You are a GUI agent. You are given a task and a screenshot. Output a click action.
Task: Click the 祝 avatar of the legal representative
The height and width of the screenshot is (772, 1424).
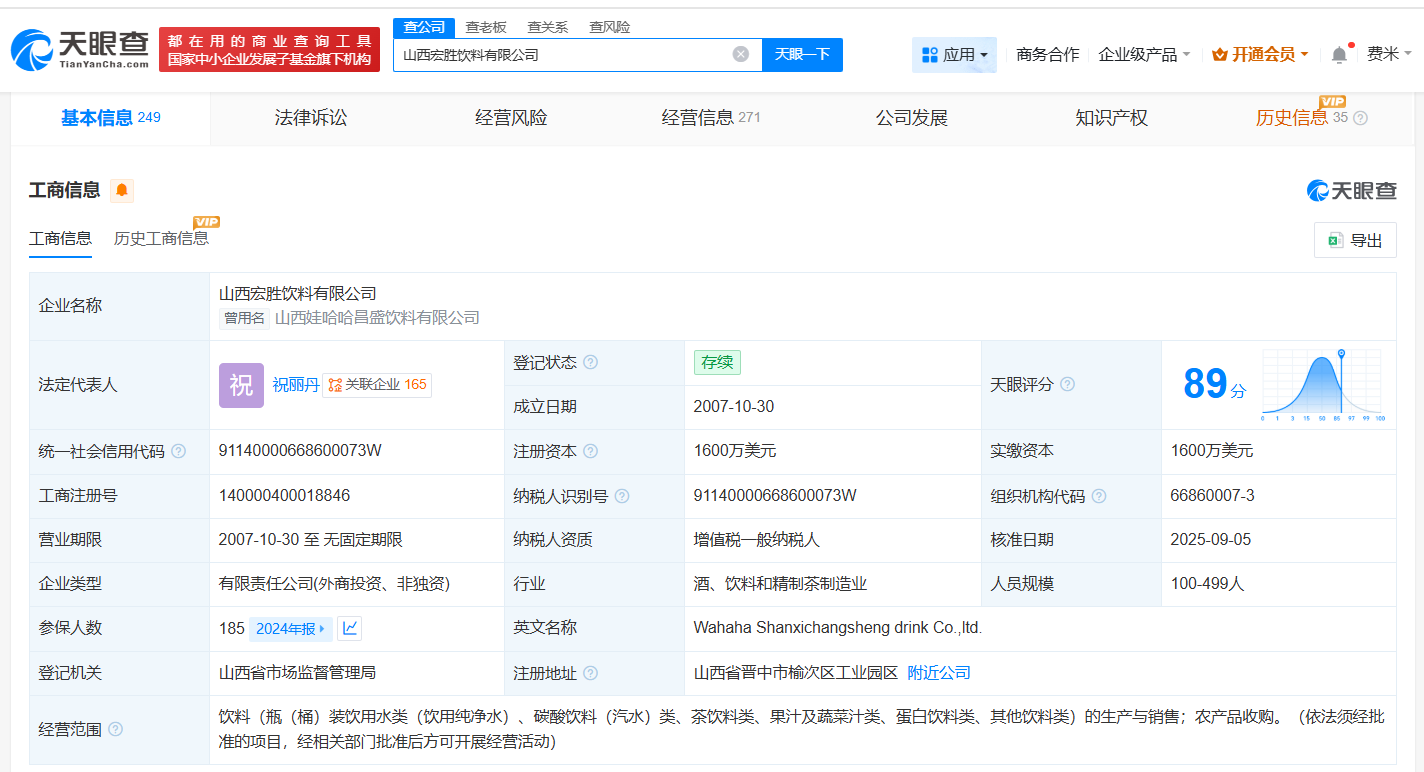241,385
